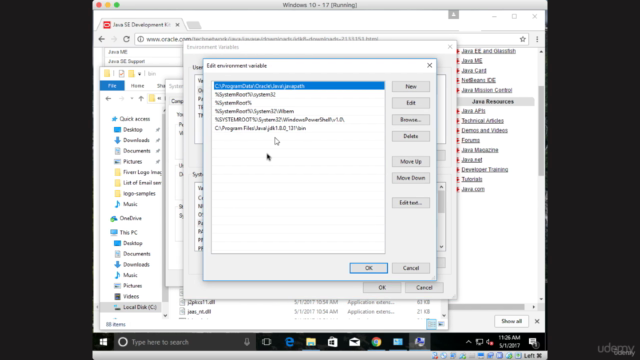
Task: Click the Edit text... button
Action: tap(411, 203)
